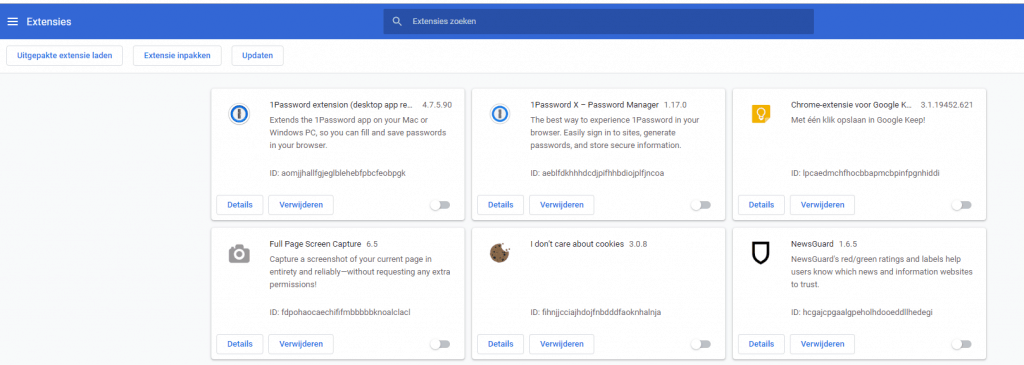
Task: Click Uitgepakte extensie laden button
Action: (x=65, y=56)
